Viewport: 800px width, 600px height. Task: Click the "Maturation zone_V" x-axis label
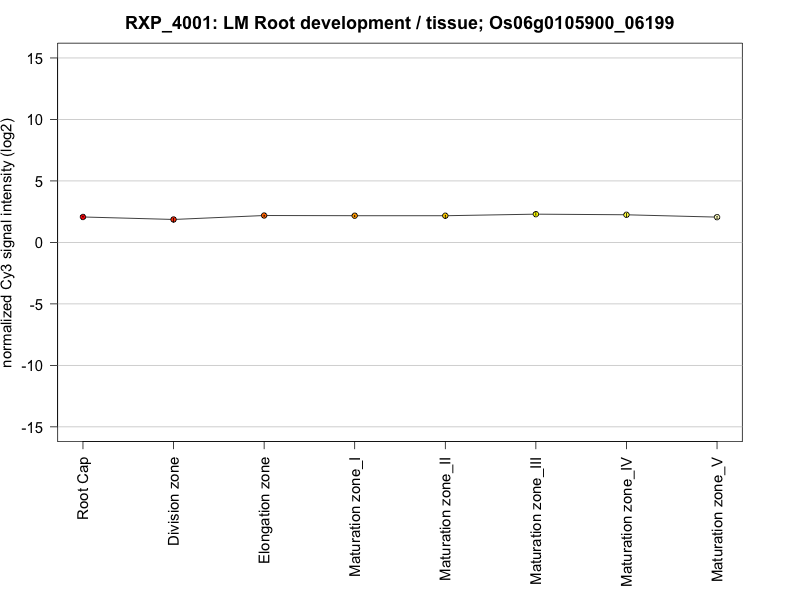pyautogui.click(x=717, y=518)
